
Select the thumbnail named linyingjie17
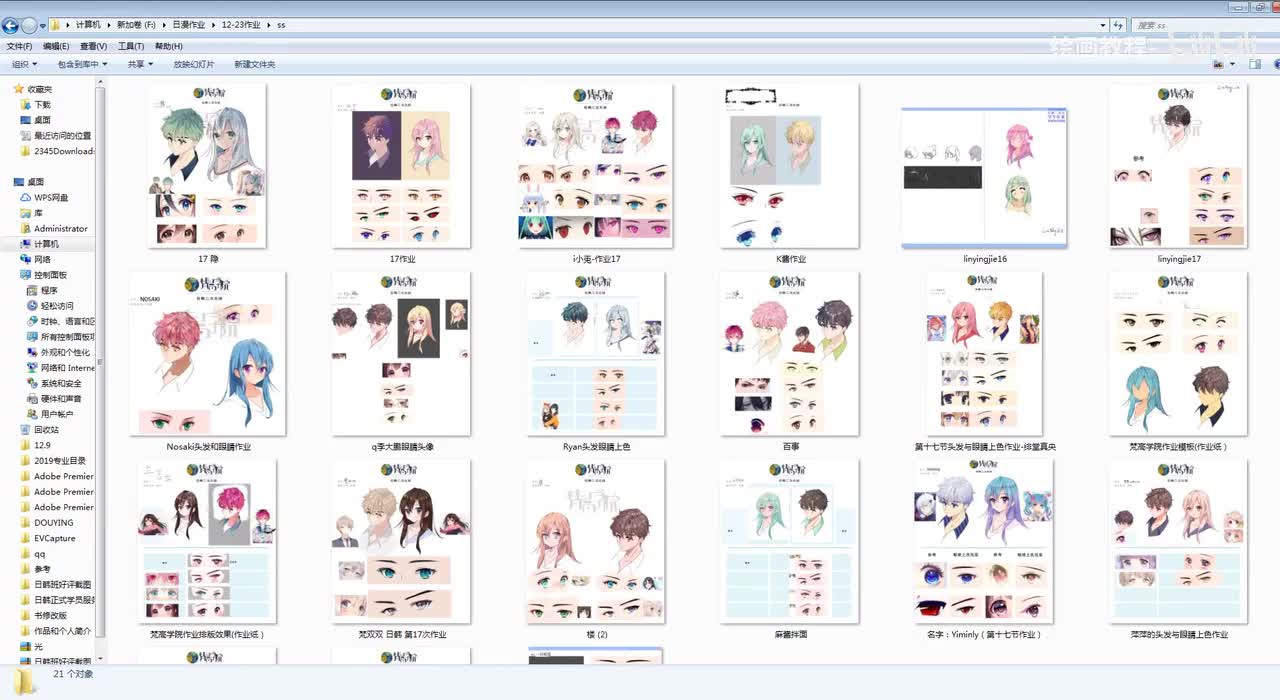[1179, 166]
